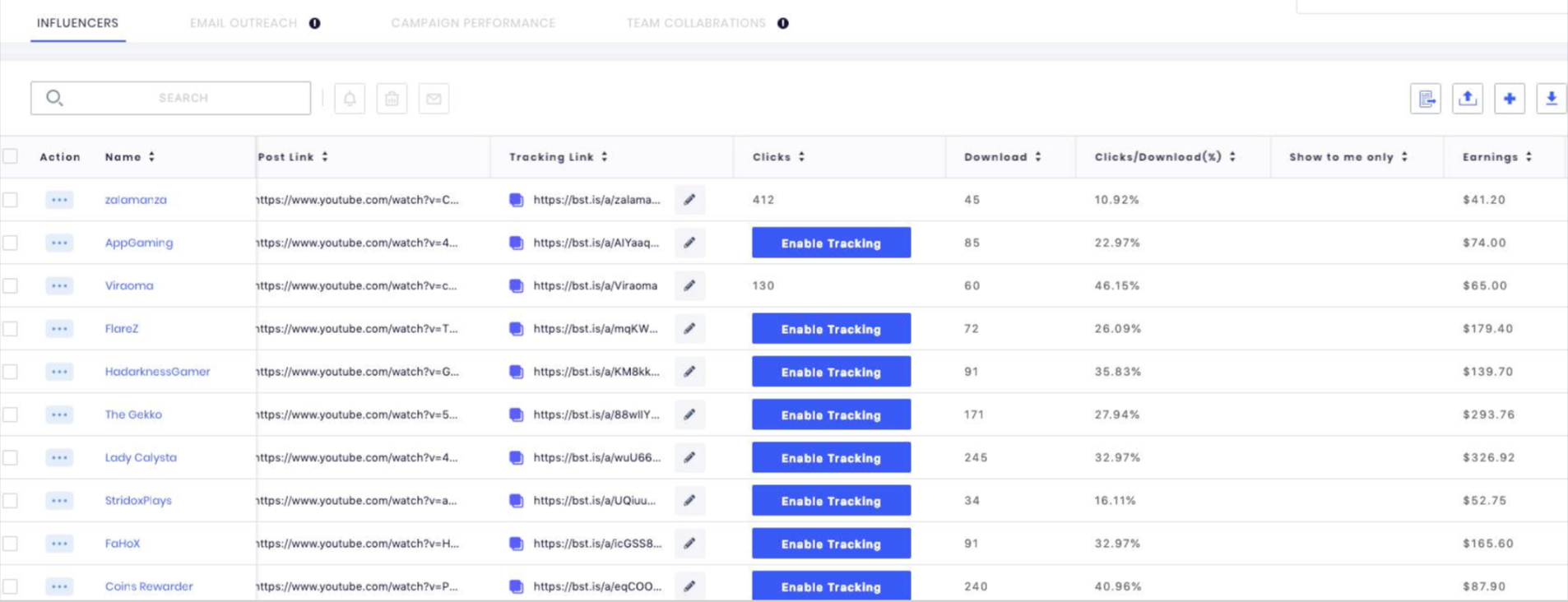Edit zalamanza tracking link with pencil icon
The width and height of the screenshot is (1568, 602).
click(x=689, y=200)
